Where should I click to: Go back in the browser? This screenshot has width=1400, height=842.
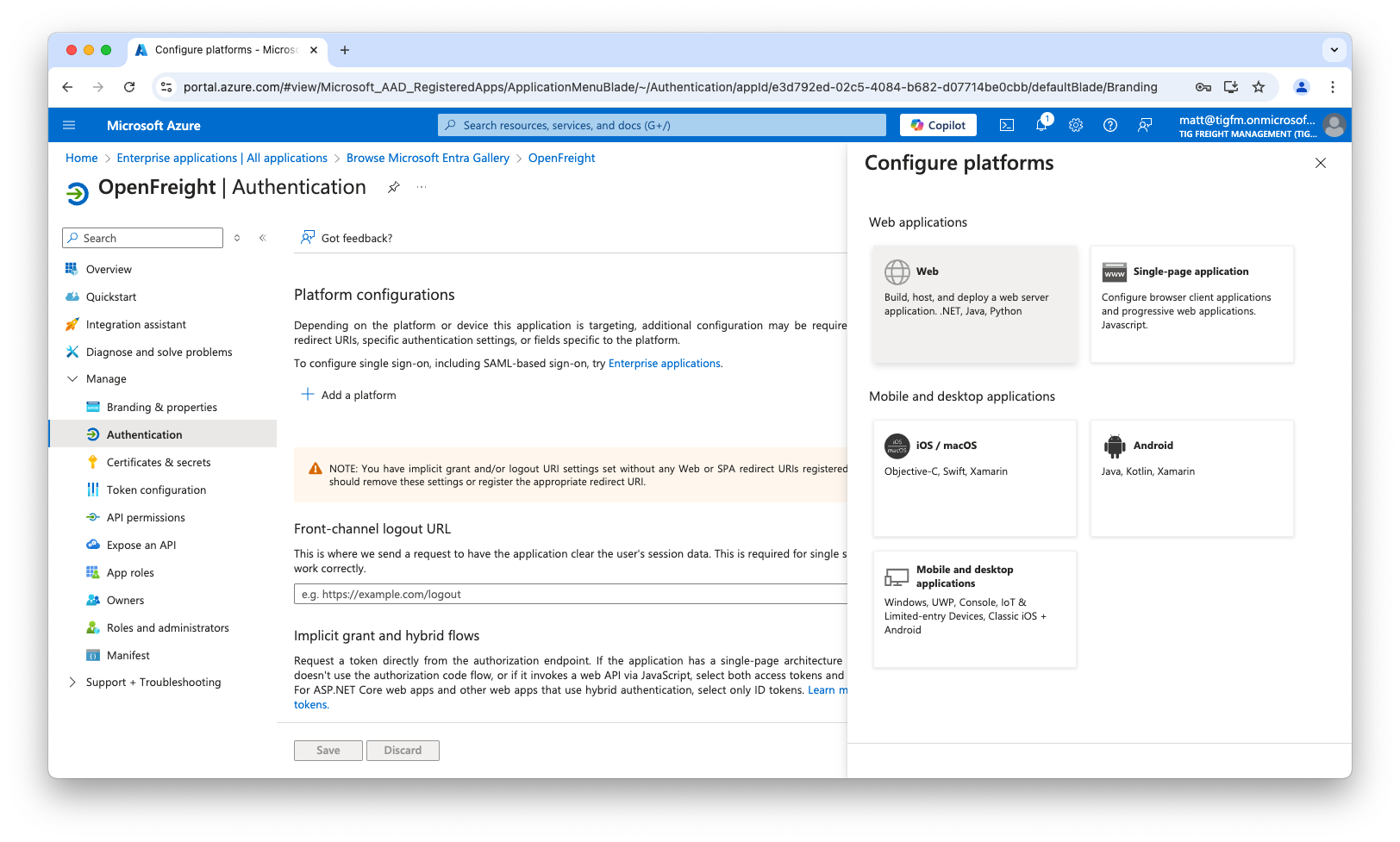pyautogui.click(x=67, y=87)
